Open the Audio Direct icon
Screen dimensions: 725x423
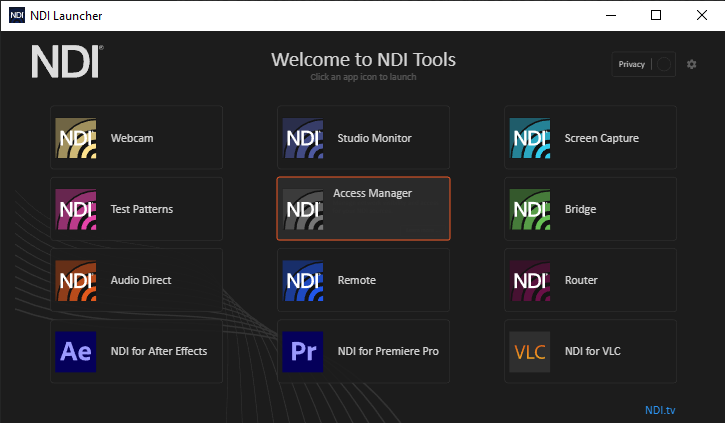tap(76, 280)
